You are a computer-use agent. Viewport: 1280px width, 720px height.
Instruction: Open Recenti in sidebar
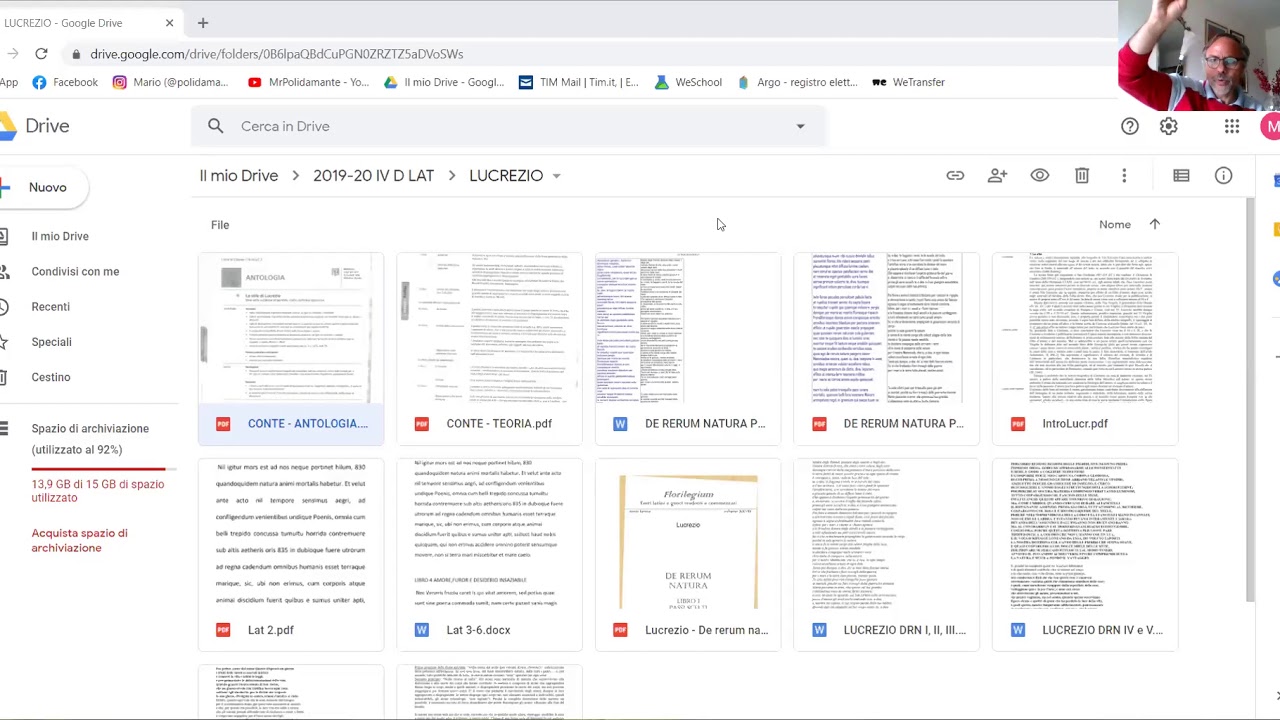tap(50, 307)
